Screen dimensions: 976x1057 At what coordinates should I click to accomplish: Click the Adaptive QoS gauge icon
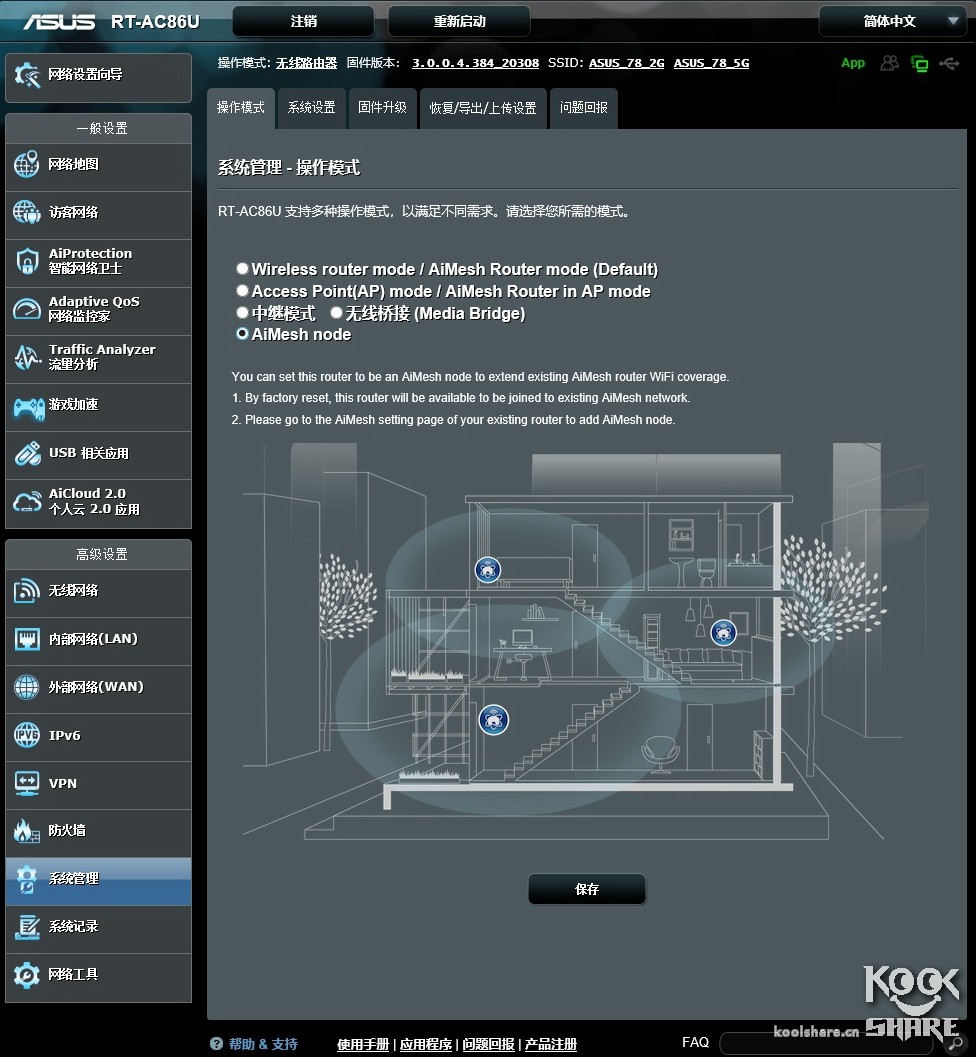tap(27, 309)
